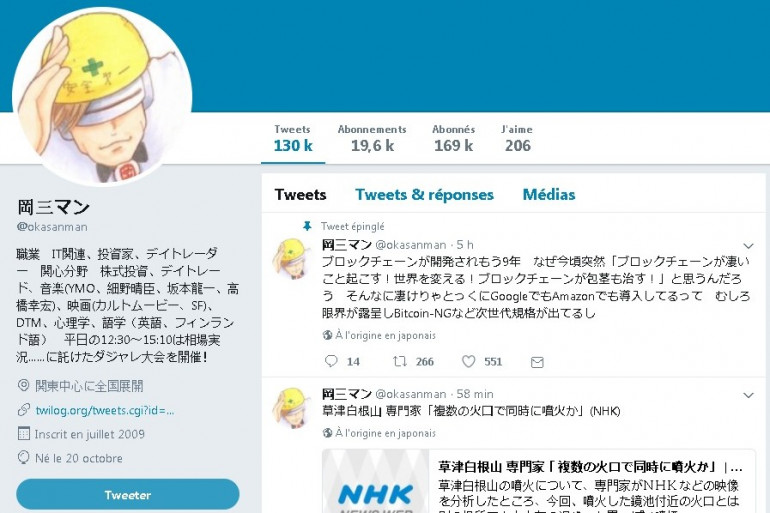770x513 pixels.
Task: Send pinned tweet via envelope icon
Action: pos(537,362)
